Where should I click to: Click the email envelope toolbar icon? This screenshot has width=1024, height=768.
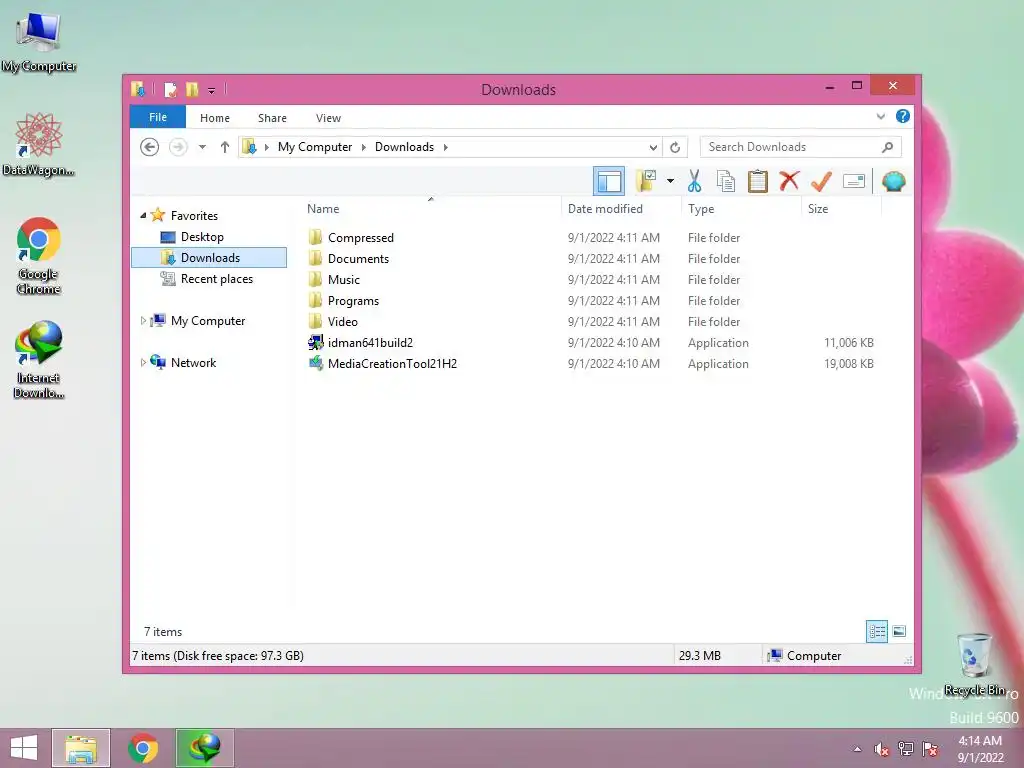pos(854,181)
